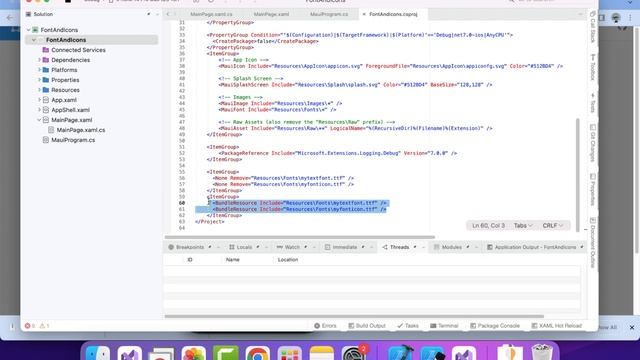Open System Settings from the Dock

pyautogui.click(x=353, y=353)
